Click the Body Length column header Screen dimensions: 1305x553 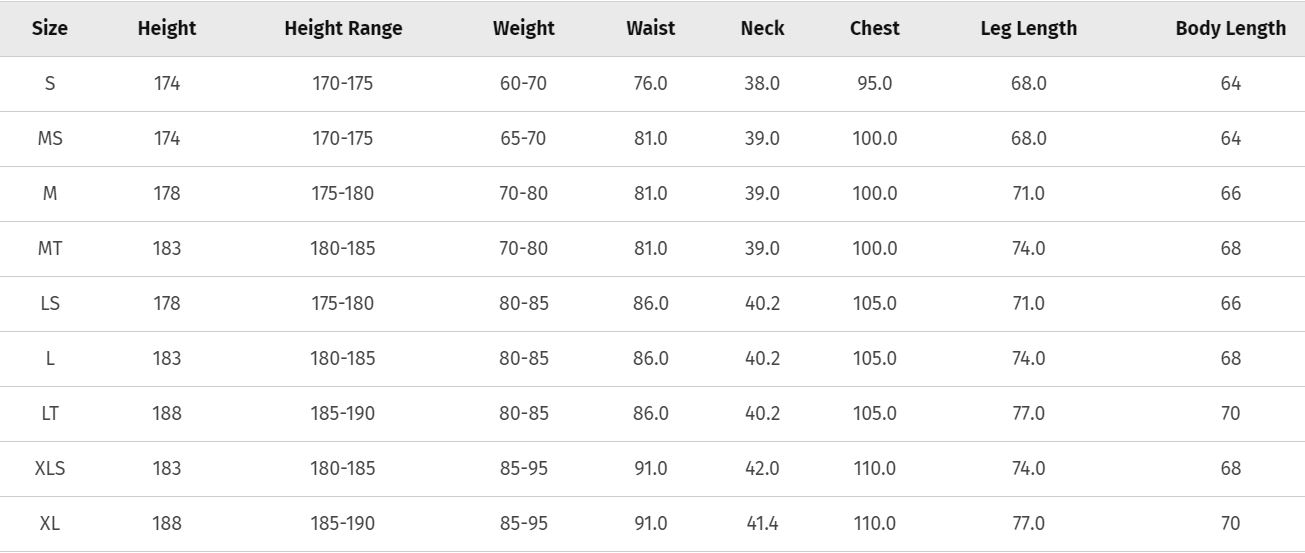click(x=1231, y=28)
